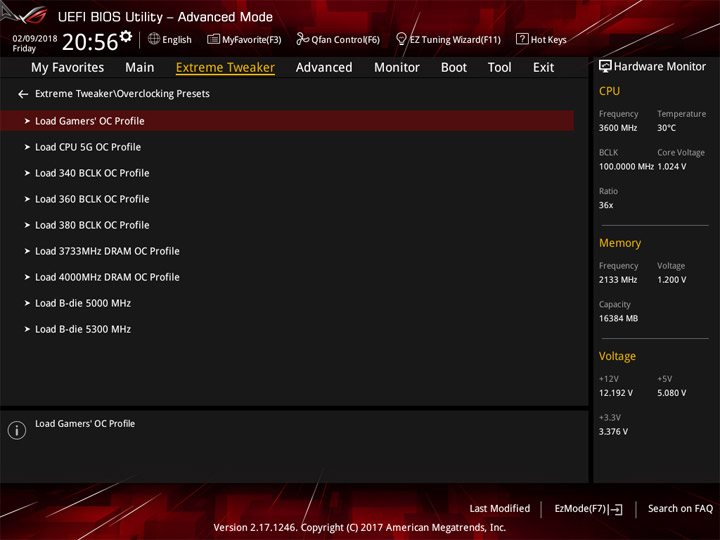Expand arrow for Load 4000MHz DRAM OC Profile

click(x=27, y=277)
